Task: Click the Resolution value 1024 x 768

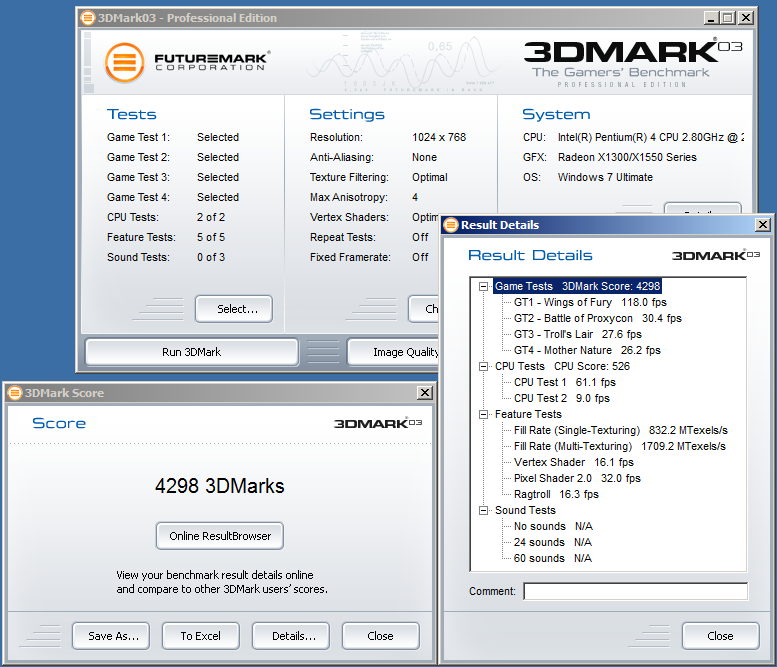Action: [439, 137]
